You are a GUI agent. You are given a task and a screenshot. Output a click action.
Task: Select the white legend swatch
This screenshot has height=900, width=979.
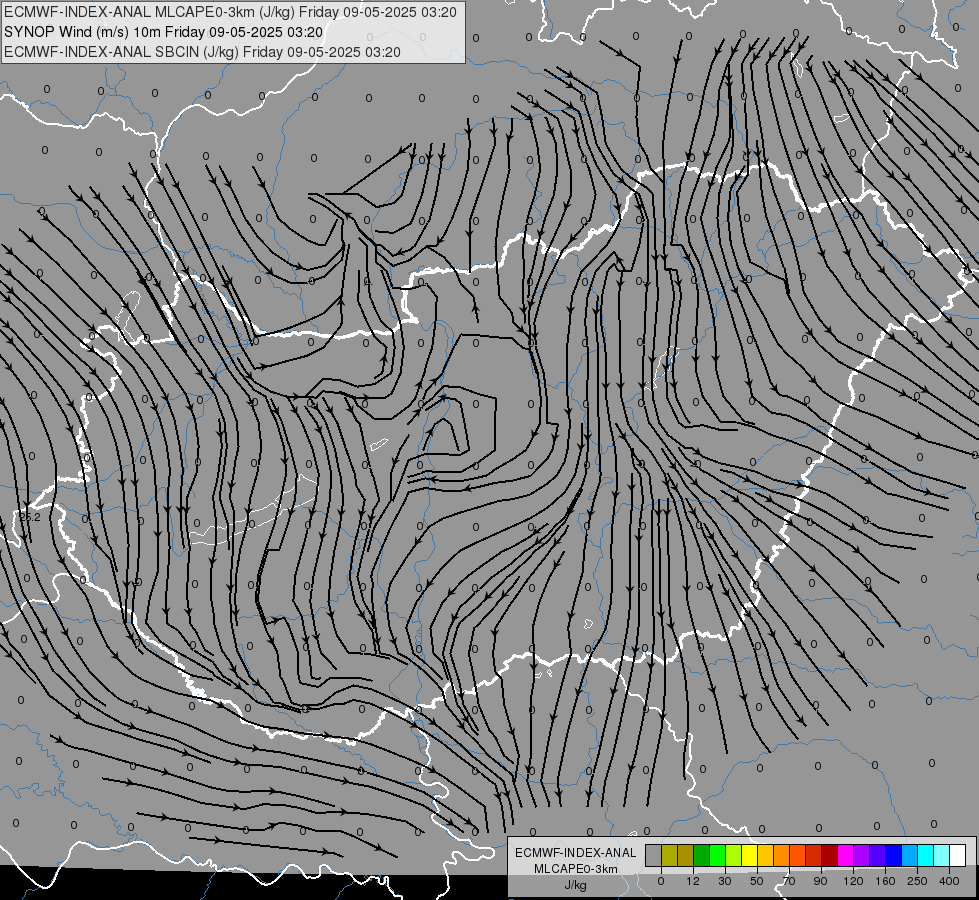[957, 855]
